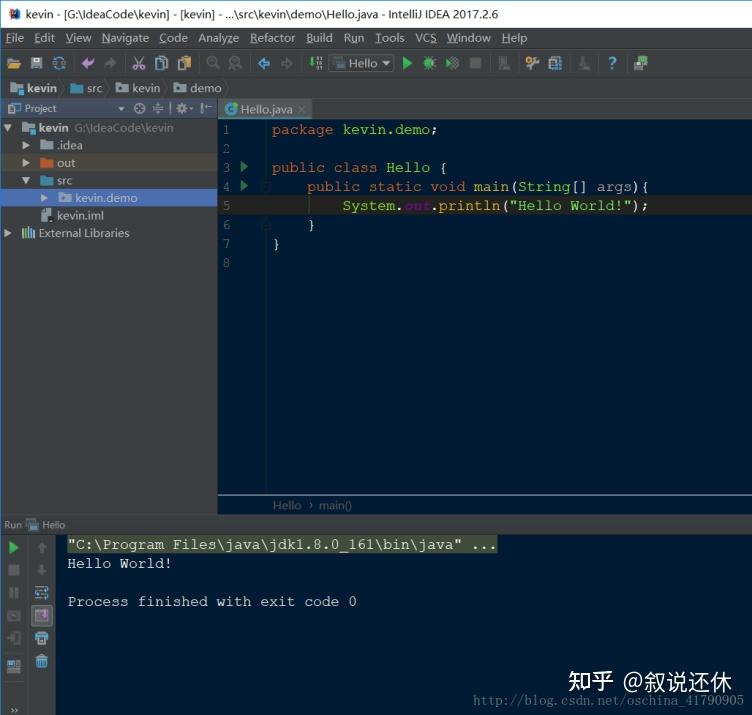
Task: Expand External Libraries node
Action: coord(8,233)
